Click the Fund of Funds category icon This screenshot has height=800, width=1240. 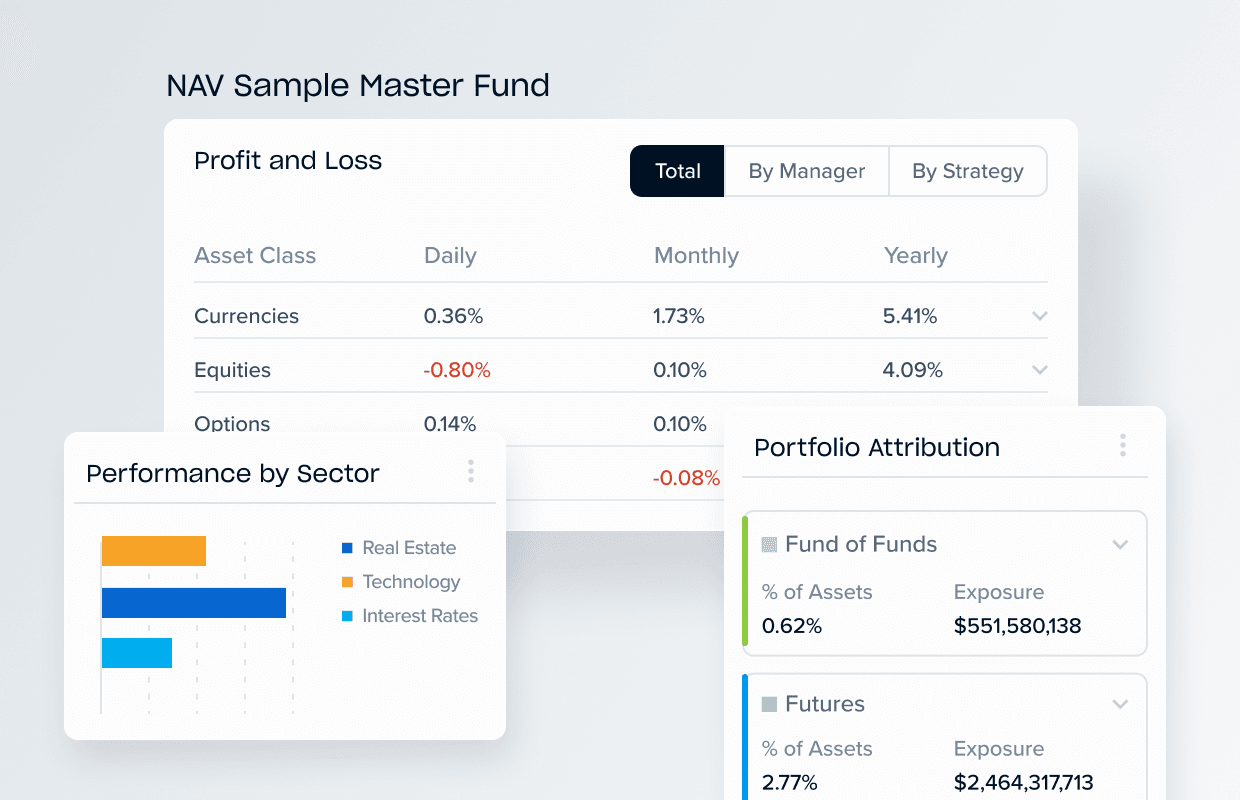[x=771, y=544]
